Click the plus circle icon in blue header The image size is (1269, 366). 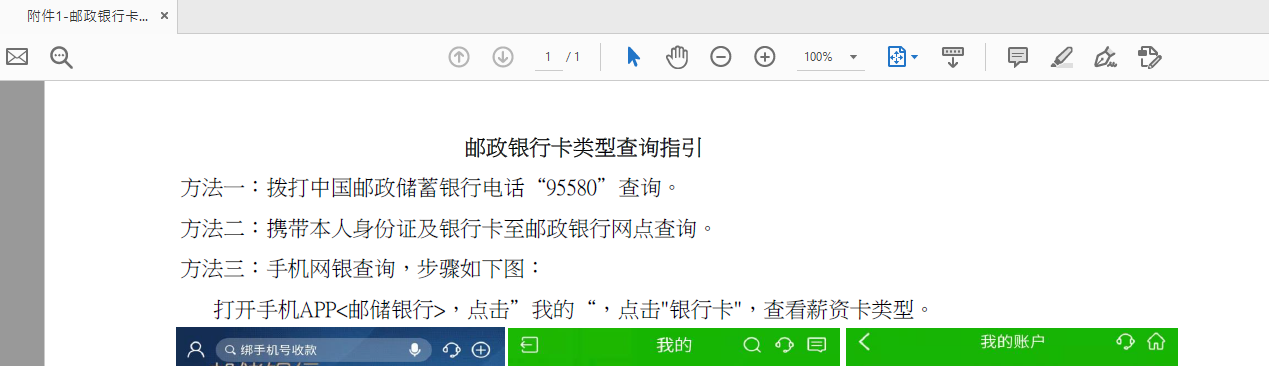[481, 349]
